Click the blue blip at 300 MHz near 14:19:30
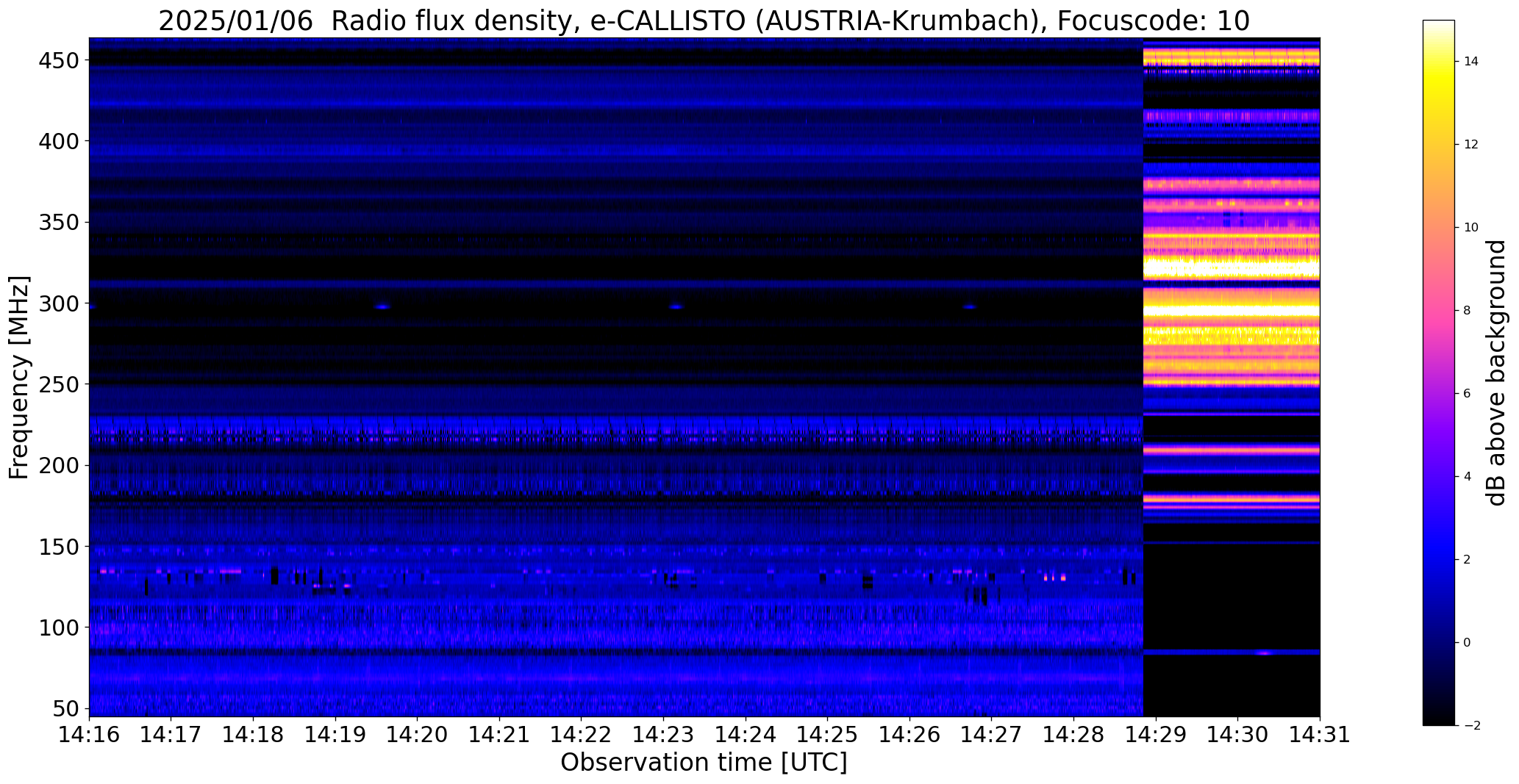 pyautogui.click(x=382, y=306)
